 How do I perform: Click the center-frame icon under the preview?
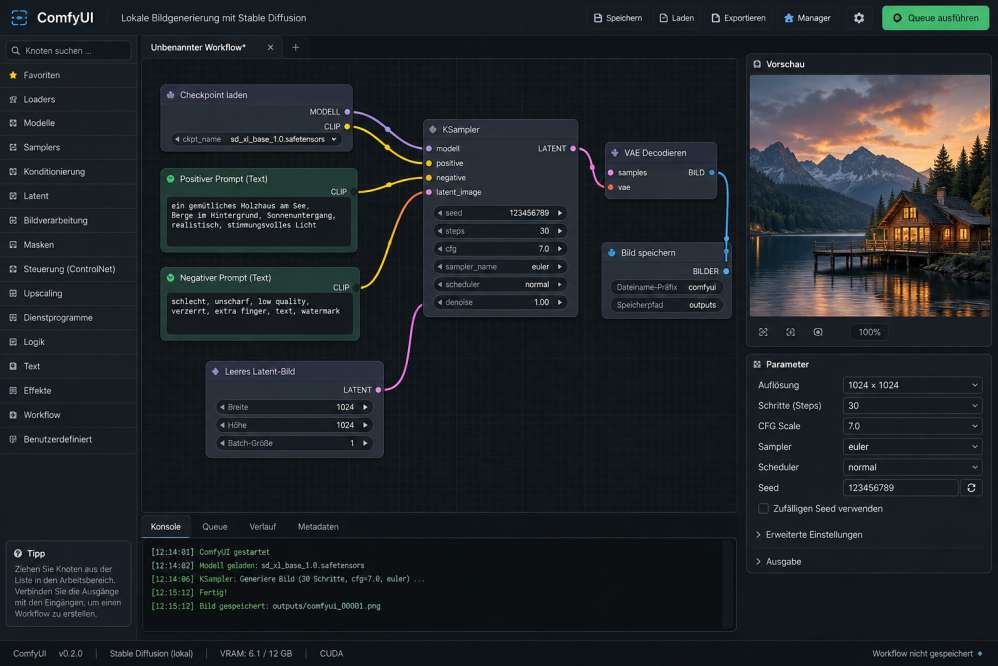coord(791,332)
